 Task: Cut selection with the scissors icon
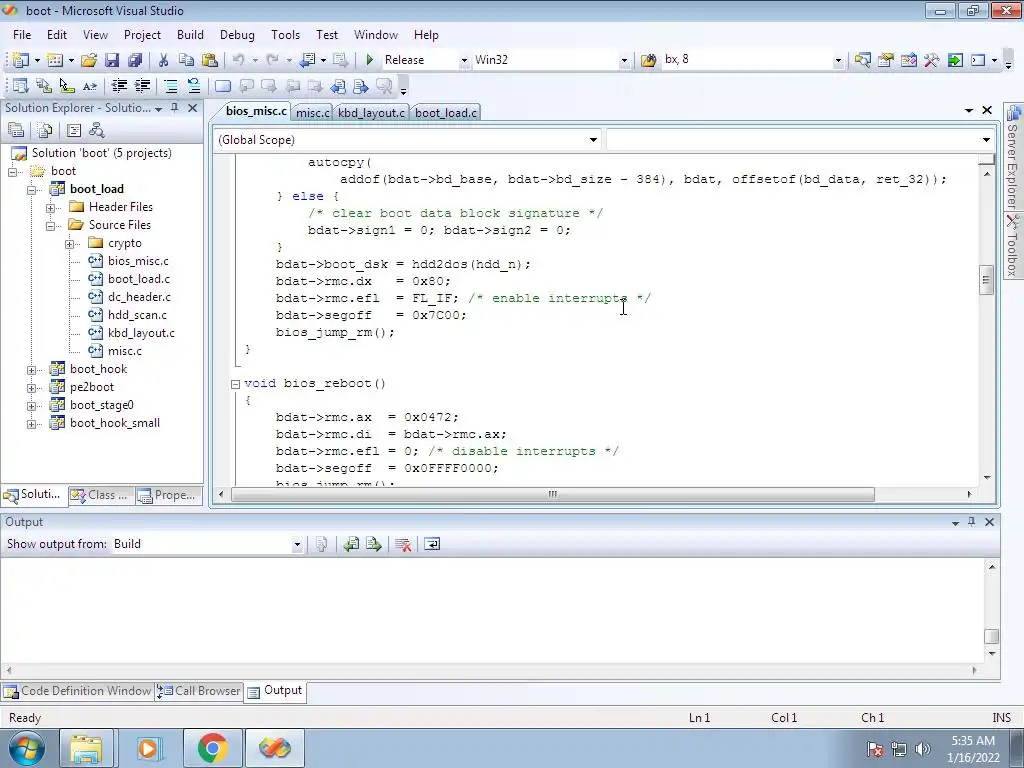pos(163,60)
